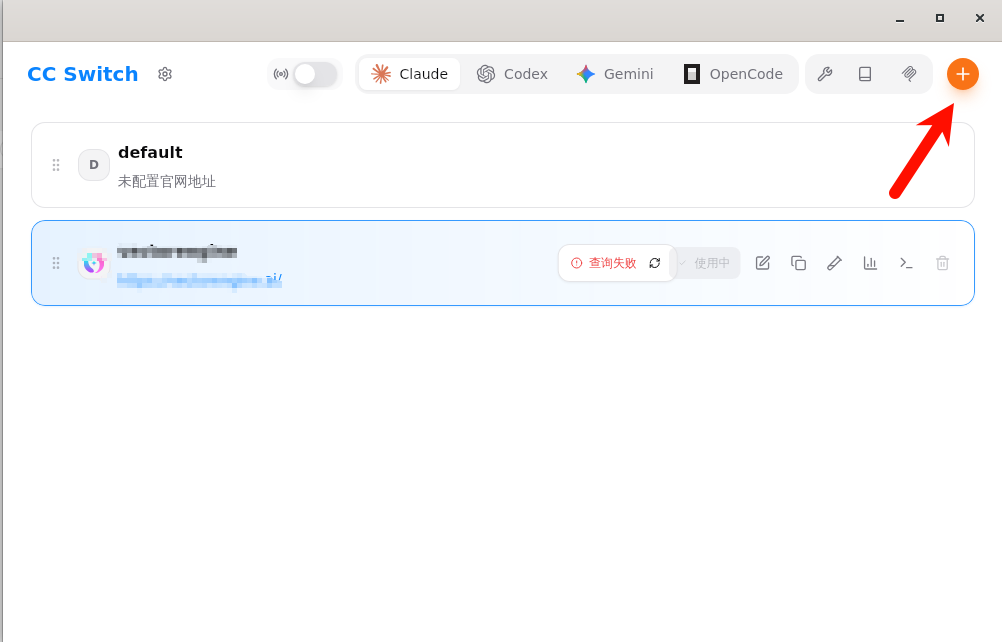Duplicate the selected provider with the copy icon
The height and width of the screenshot is (642, 1002).
(x=798, y=263)
